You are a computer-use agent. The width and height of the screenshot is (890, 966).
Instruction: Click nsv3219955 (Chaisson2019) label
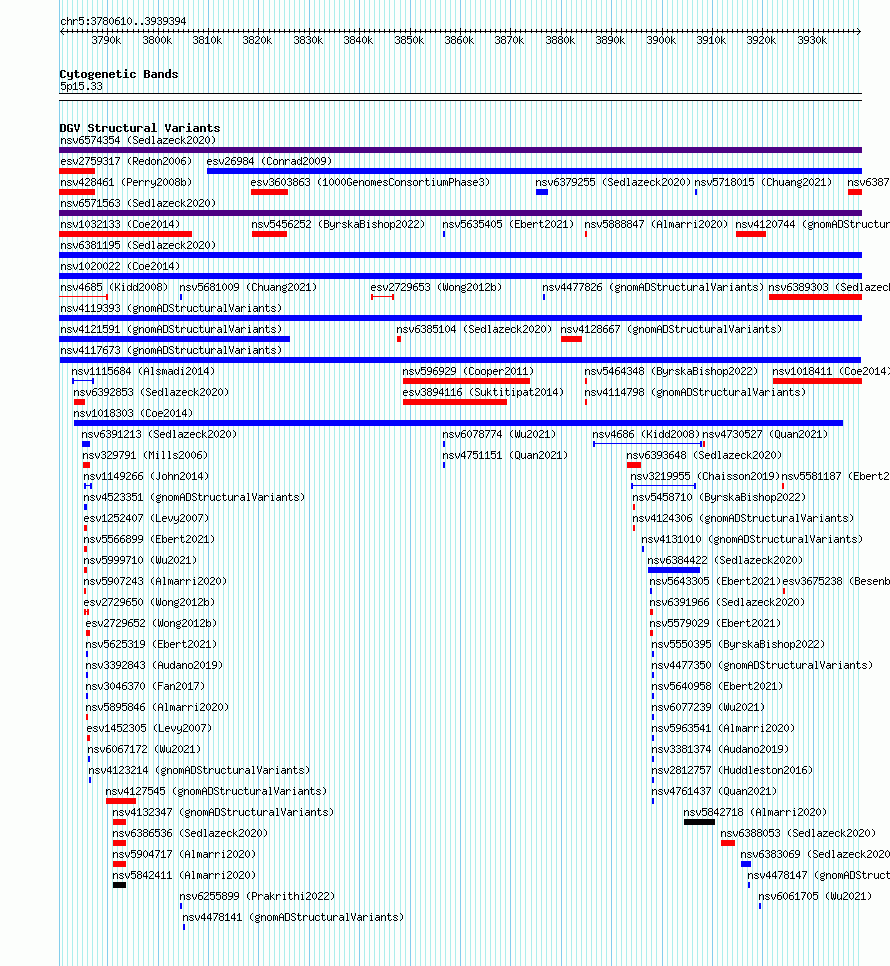pyautogui.click(x=705, y=476)
